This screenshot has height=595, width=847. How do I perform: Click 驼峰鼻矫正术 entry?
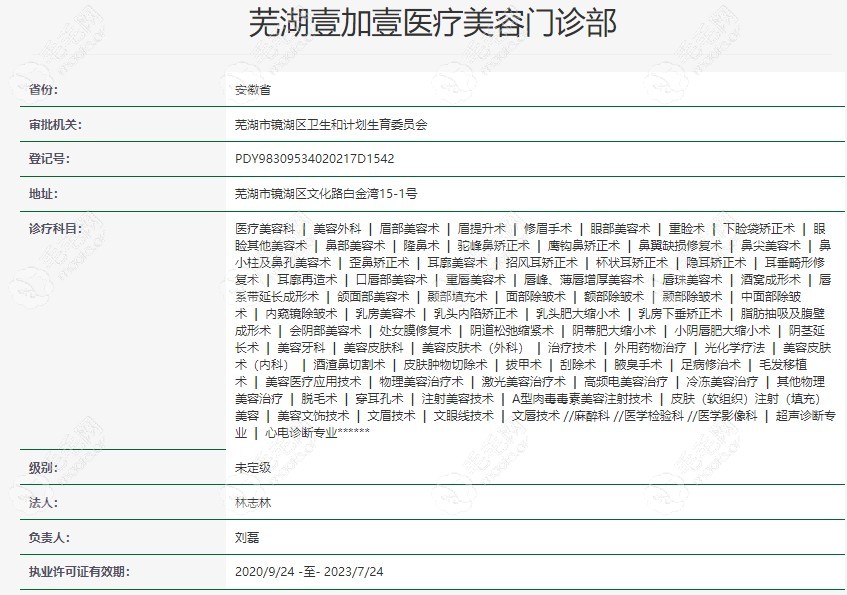pyautogui.click(x=494, y=246)
